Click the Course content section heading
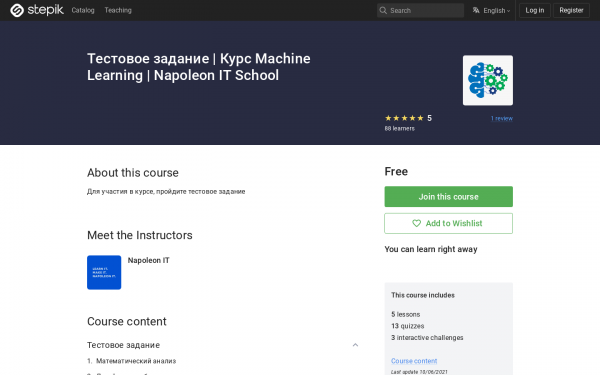This screenshot has height=375, width=600. click(x=127, y=321)
